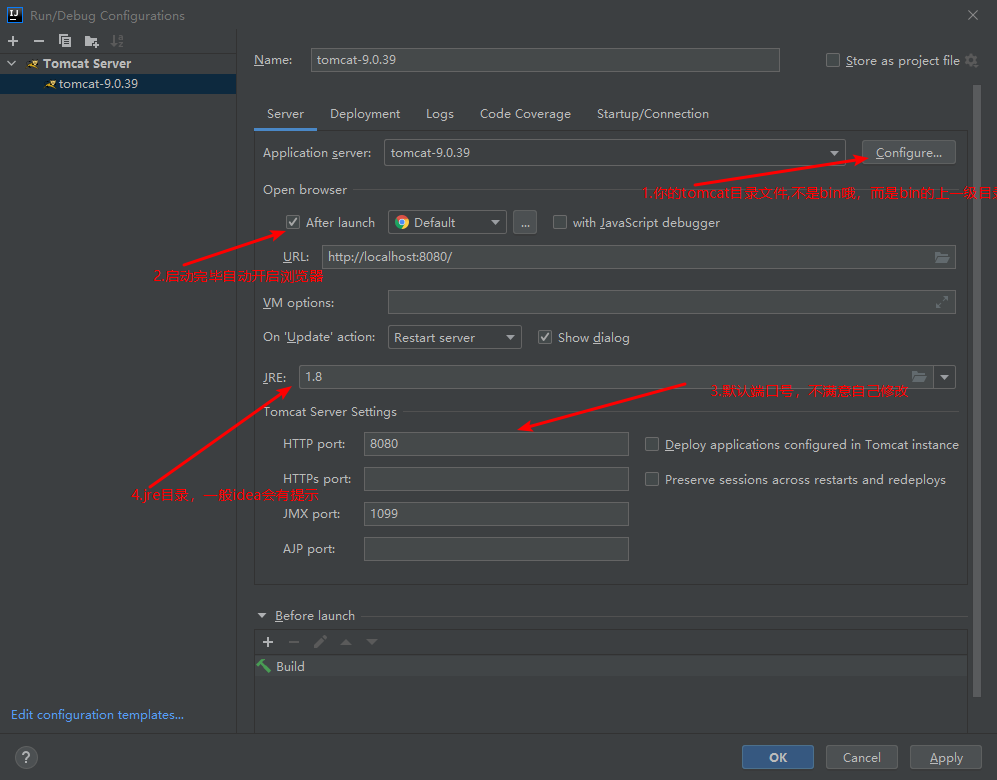Confirm with the OK button

click(x=778, y=757)
